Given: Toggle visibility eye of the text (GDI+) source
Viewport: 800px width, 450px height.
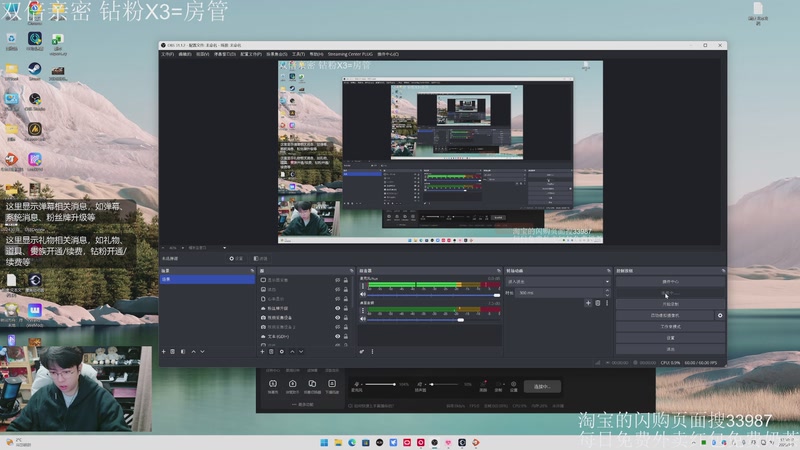Looking at the screenshot, I should [338, 336].
